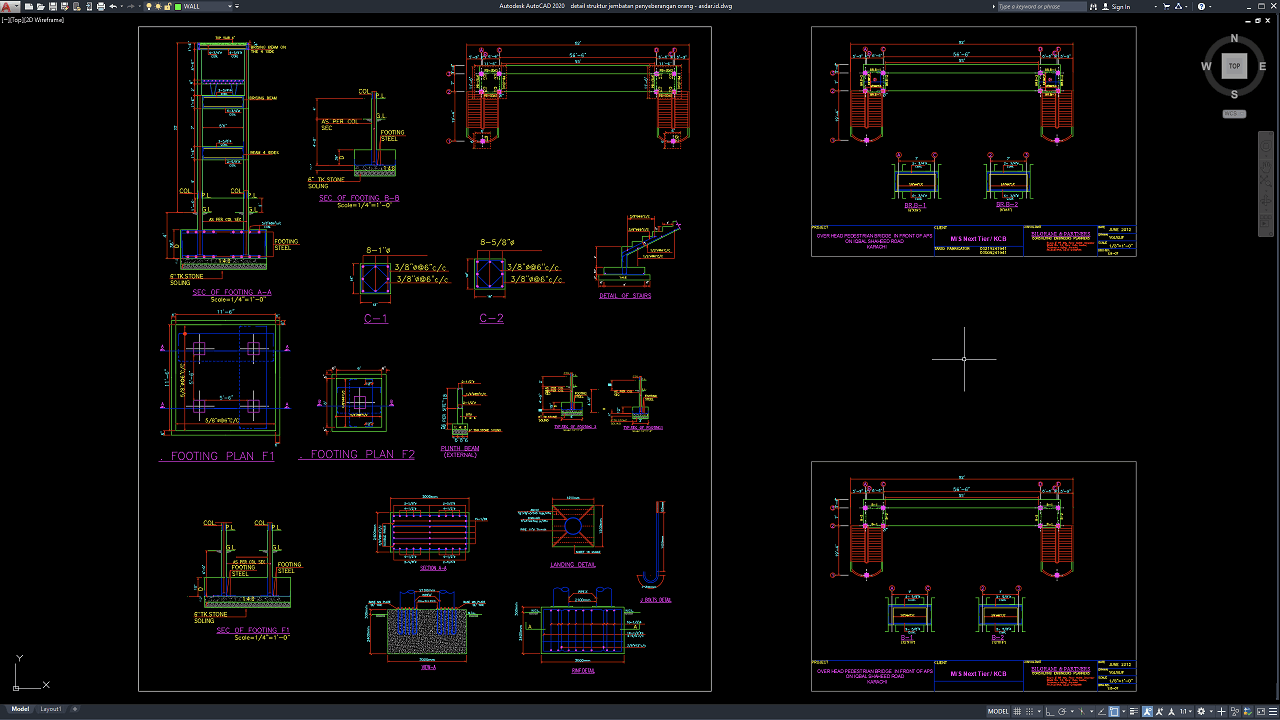
Task: Open the Autodesk App Store cart icon
Action: click(1166, 6)
